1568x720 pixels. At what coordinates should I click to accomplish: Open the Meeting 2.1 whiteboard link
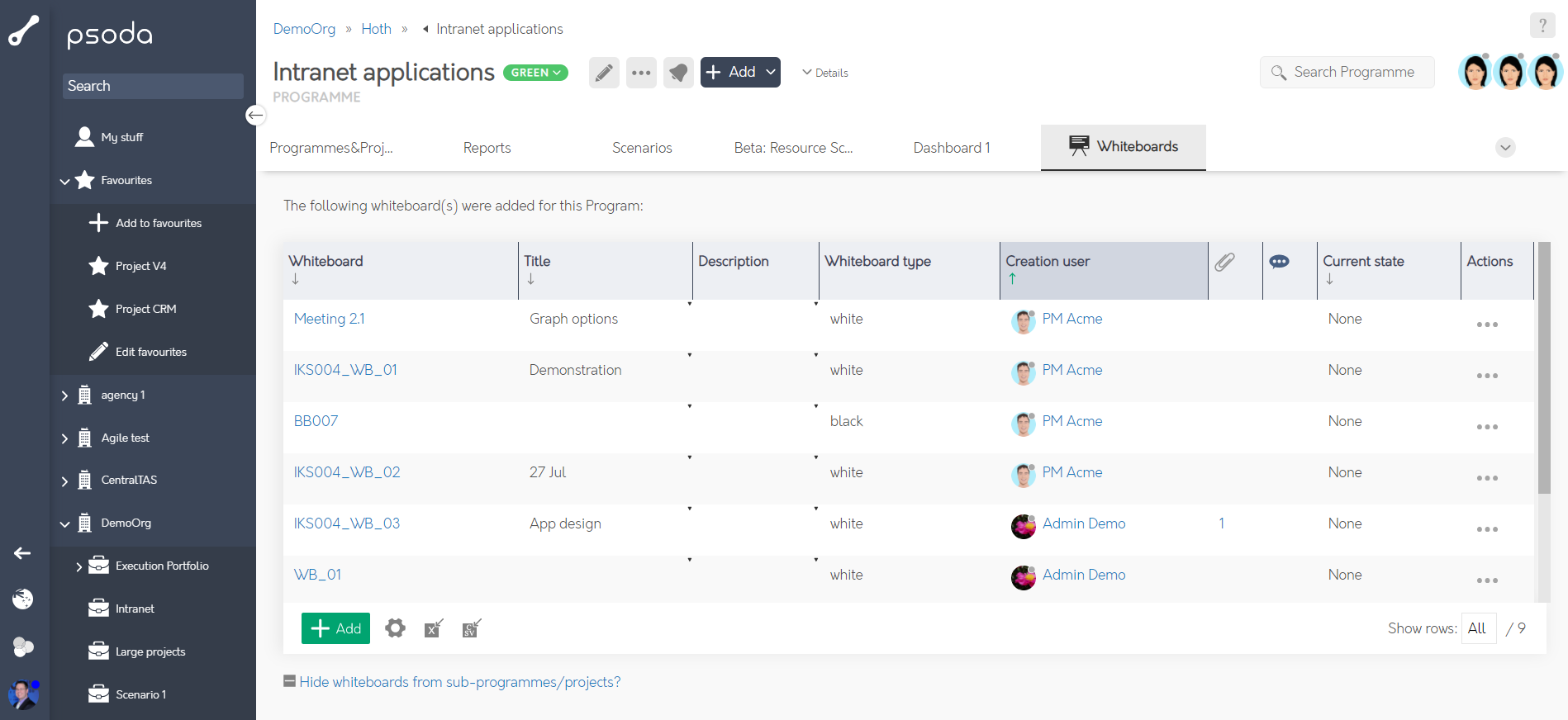(329, 319)
